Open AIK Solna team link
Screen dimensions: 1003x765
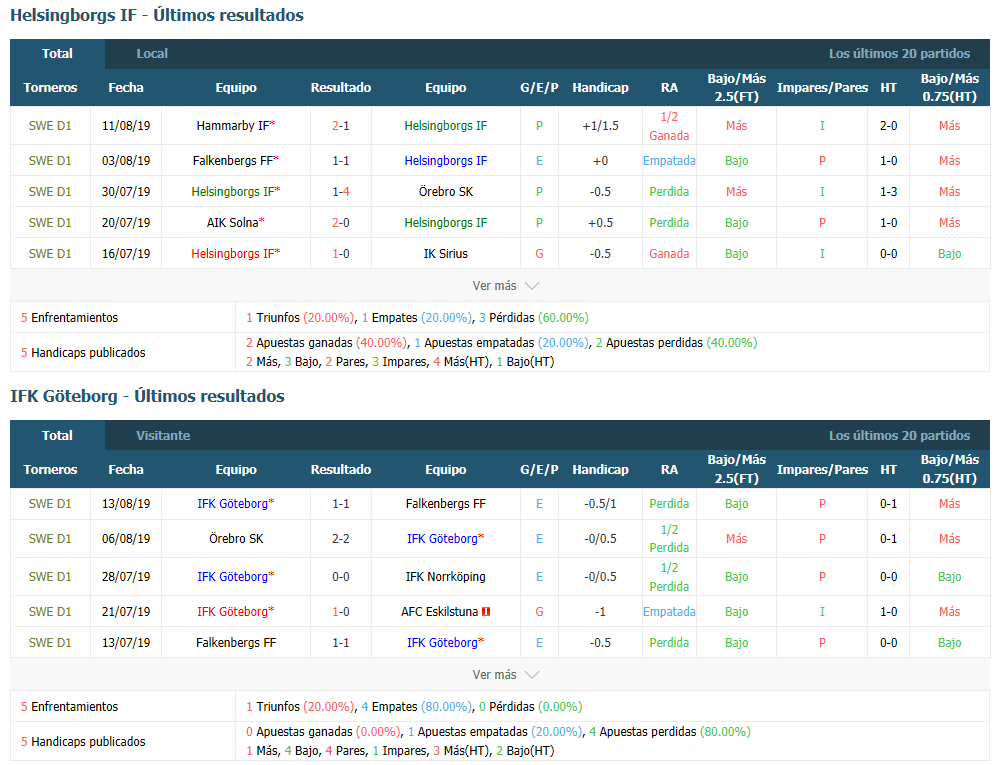pyautogui.click(x=232, y=223)
